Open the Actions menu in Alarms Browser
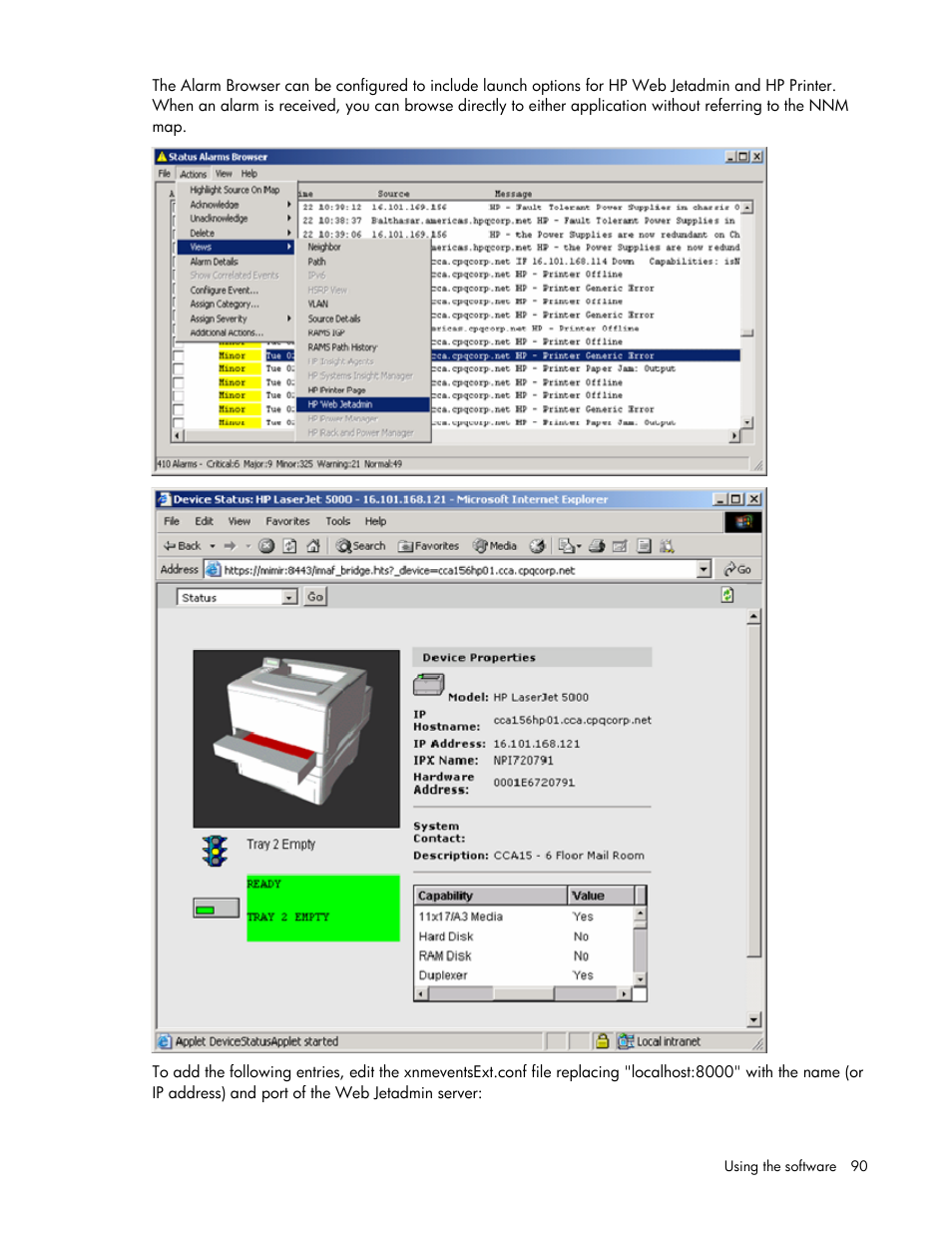 (194, 174)
